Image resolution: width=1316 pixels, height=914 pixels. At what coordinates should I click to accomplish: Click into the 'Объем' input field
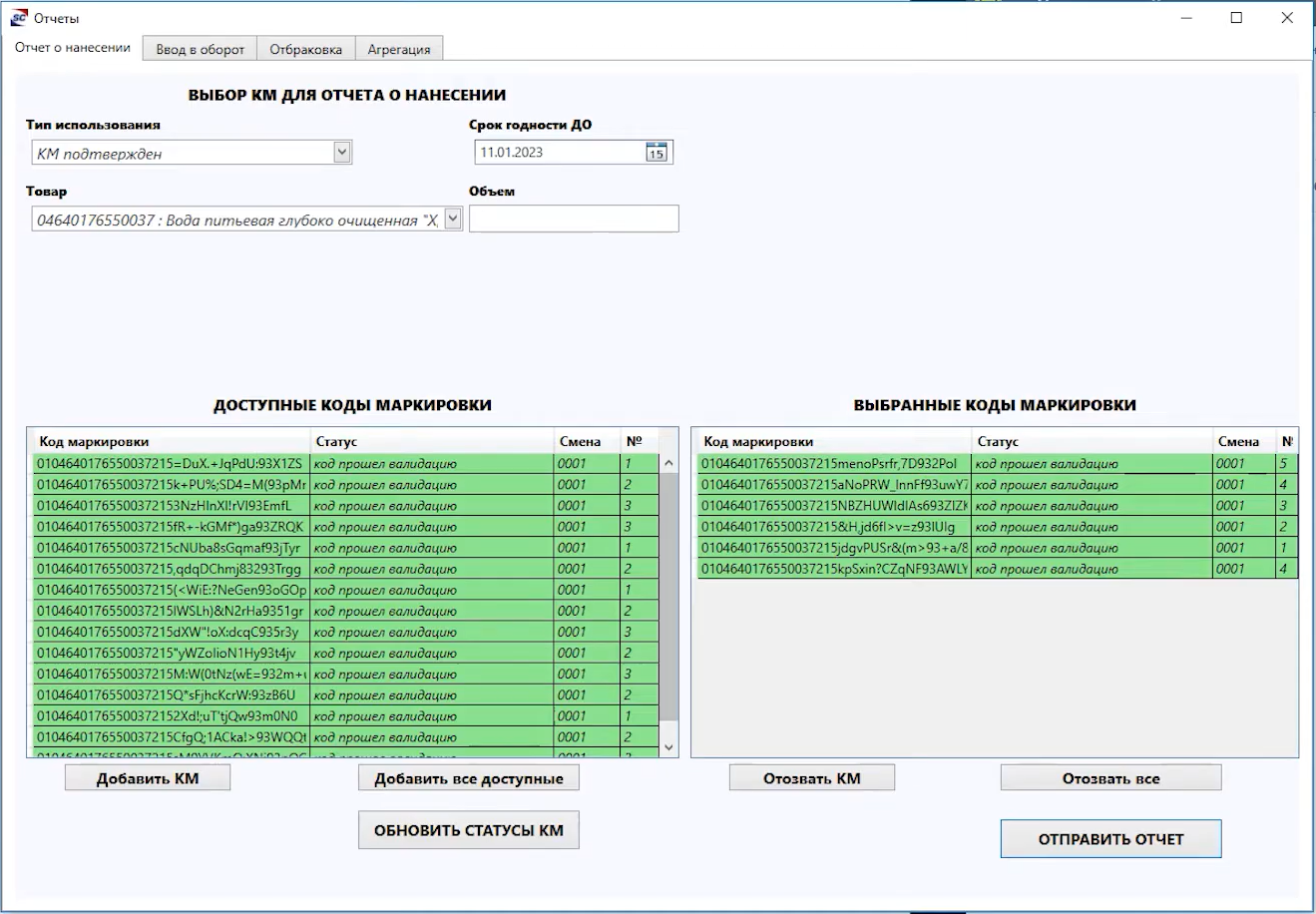[x=574, y=219]
